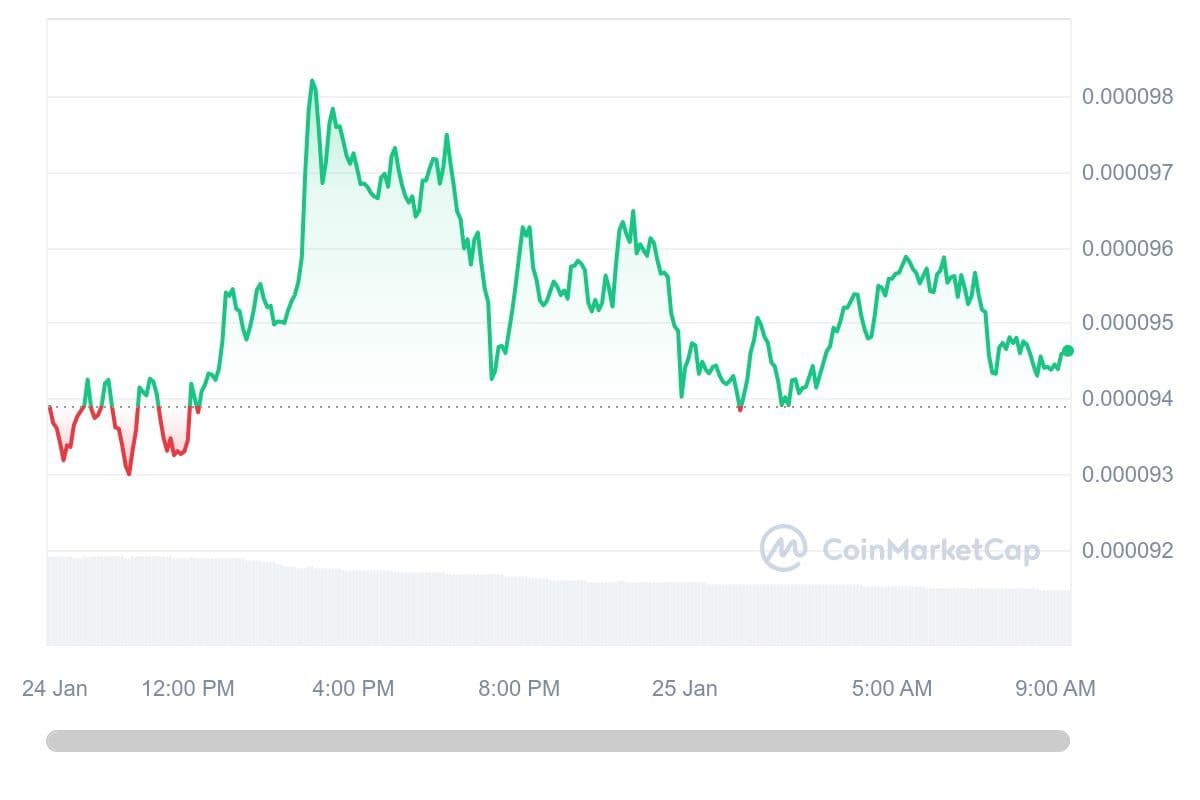The image size is (1200, 800).
Task: Select the 4:00 PM time label
Action: click(x=353, y=689)
